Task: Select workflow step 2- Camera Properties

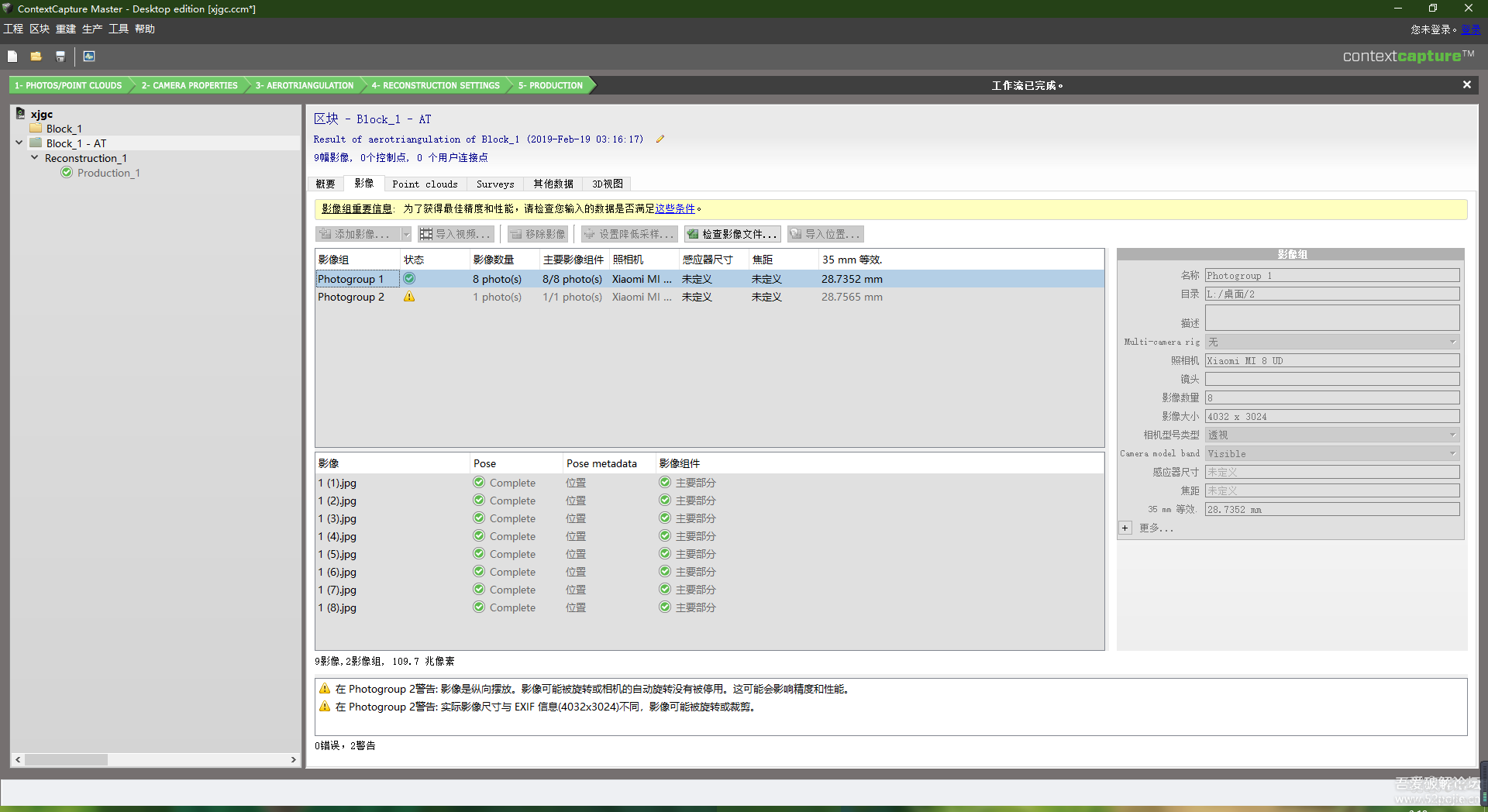Action: pyautogui.click(x=189, y=85)
